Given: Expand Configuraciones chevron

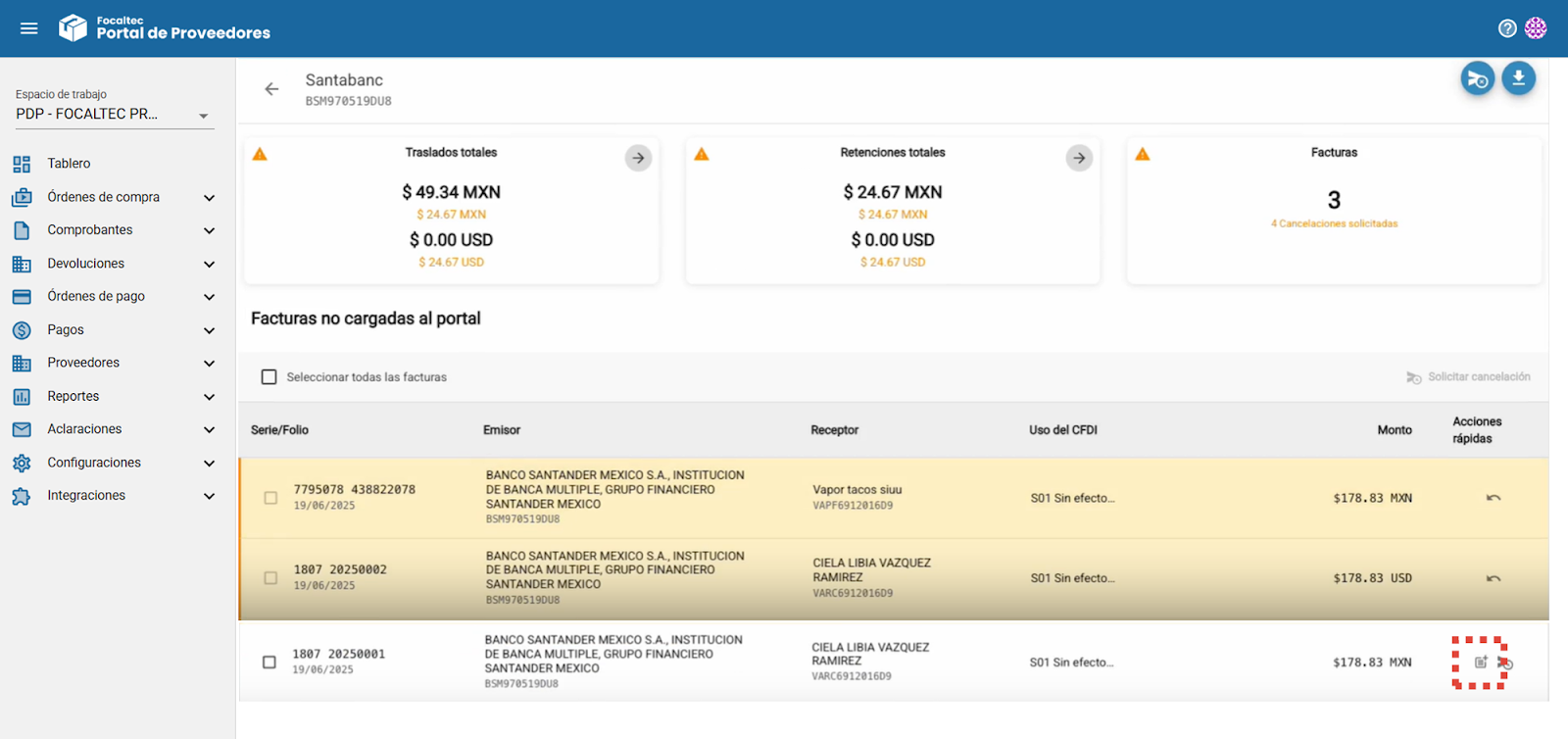Looking at the screenshot, I should [x=209, y=464].
